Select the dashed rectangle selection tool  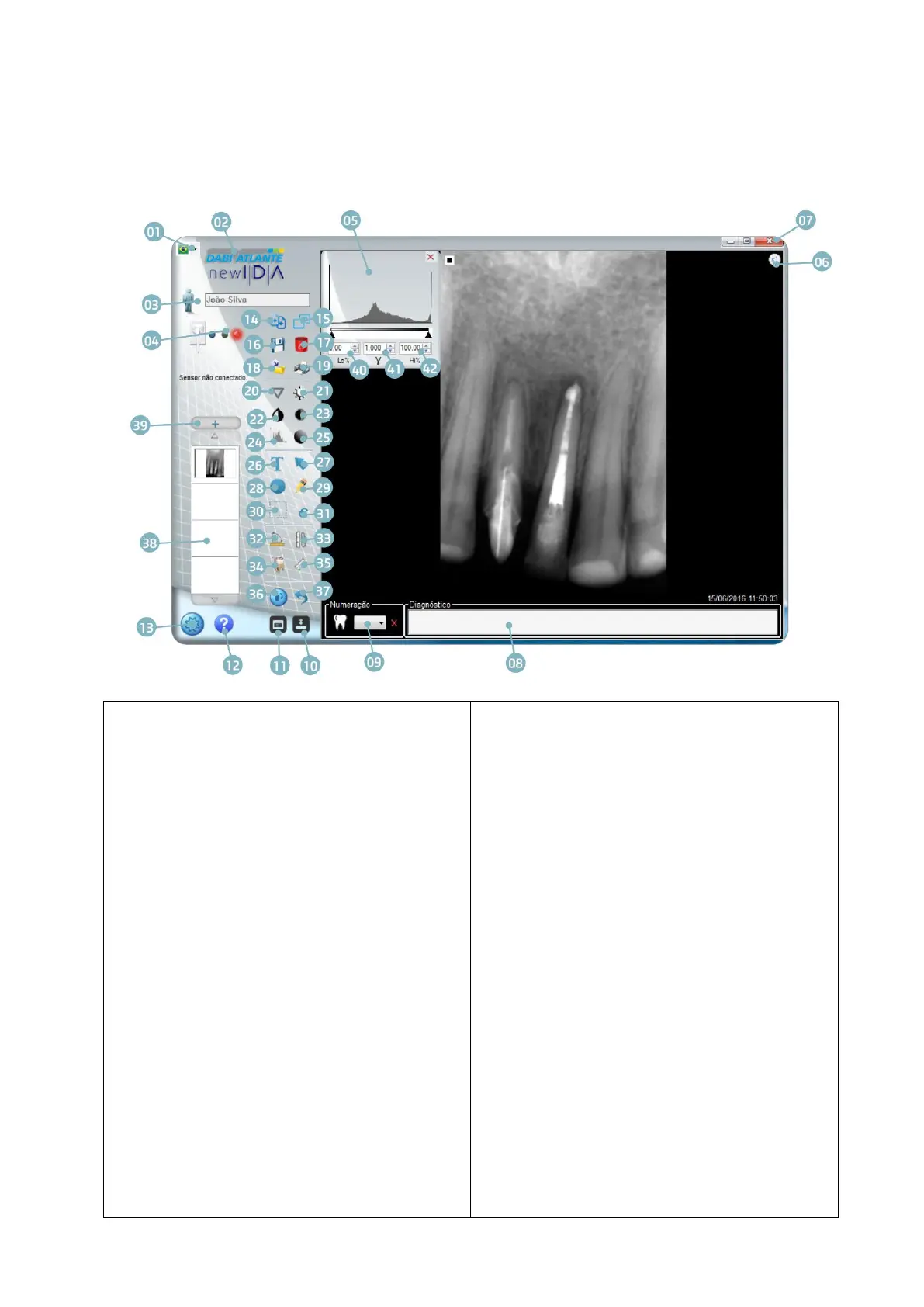point(278,511)
